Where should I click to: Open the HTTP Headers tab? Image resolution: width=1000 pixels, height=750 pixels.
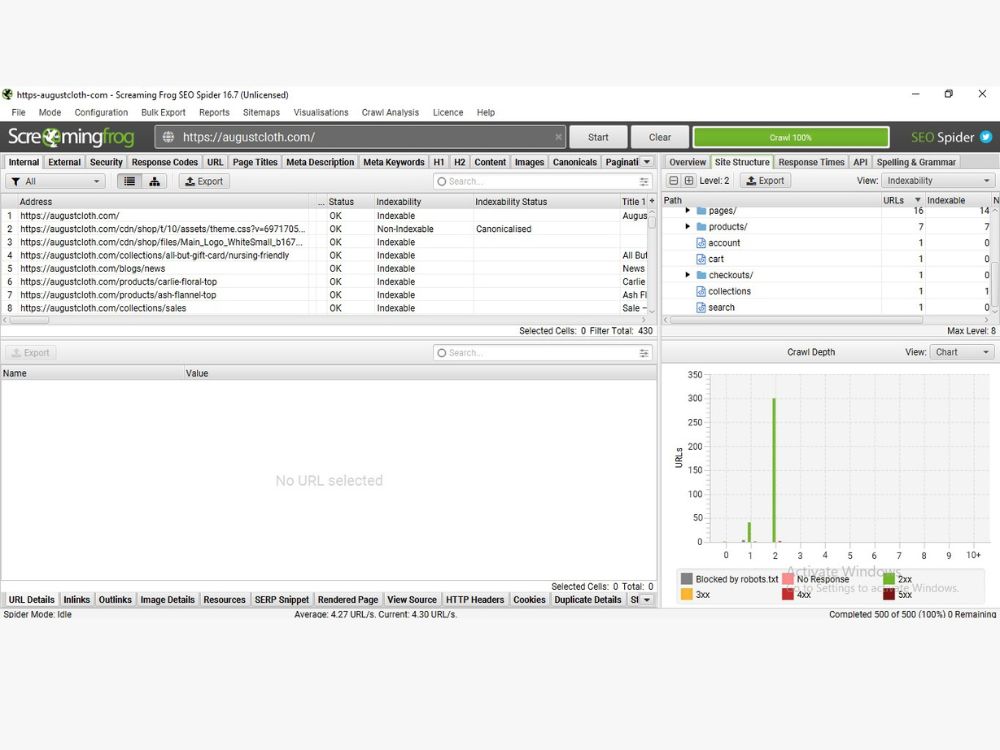tap(475, 599)
